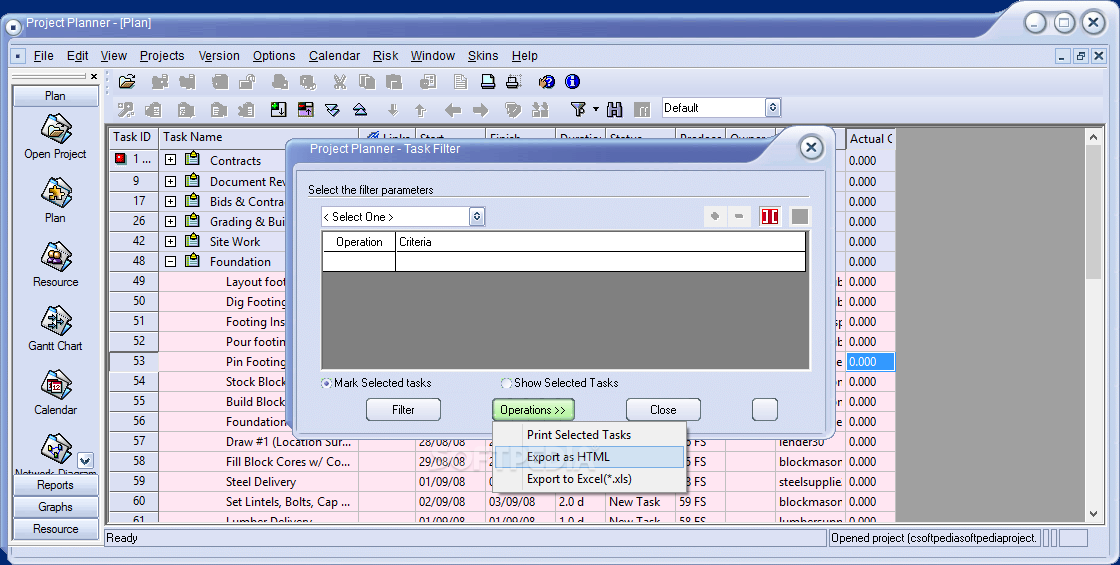Collapse the Foundation task group

coord(170,261)
